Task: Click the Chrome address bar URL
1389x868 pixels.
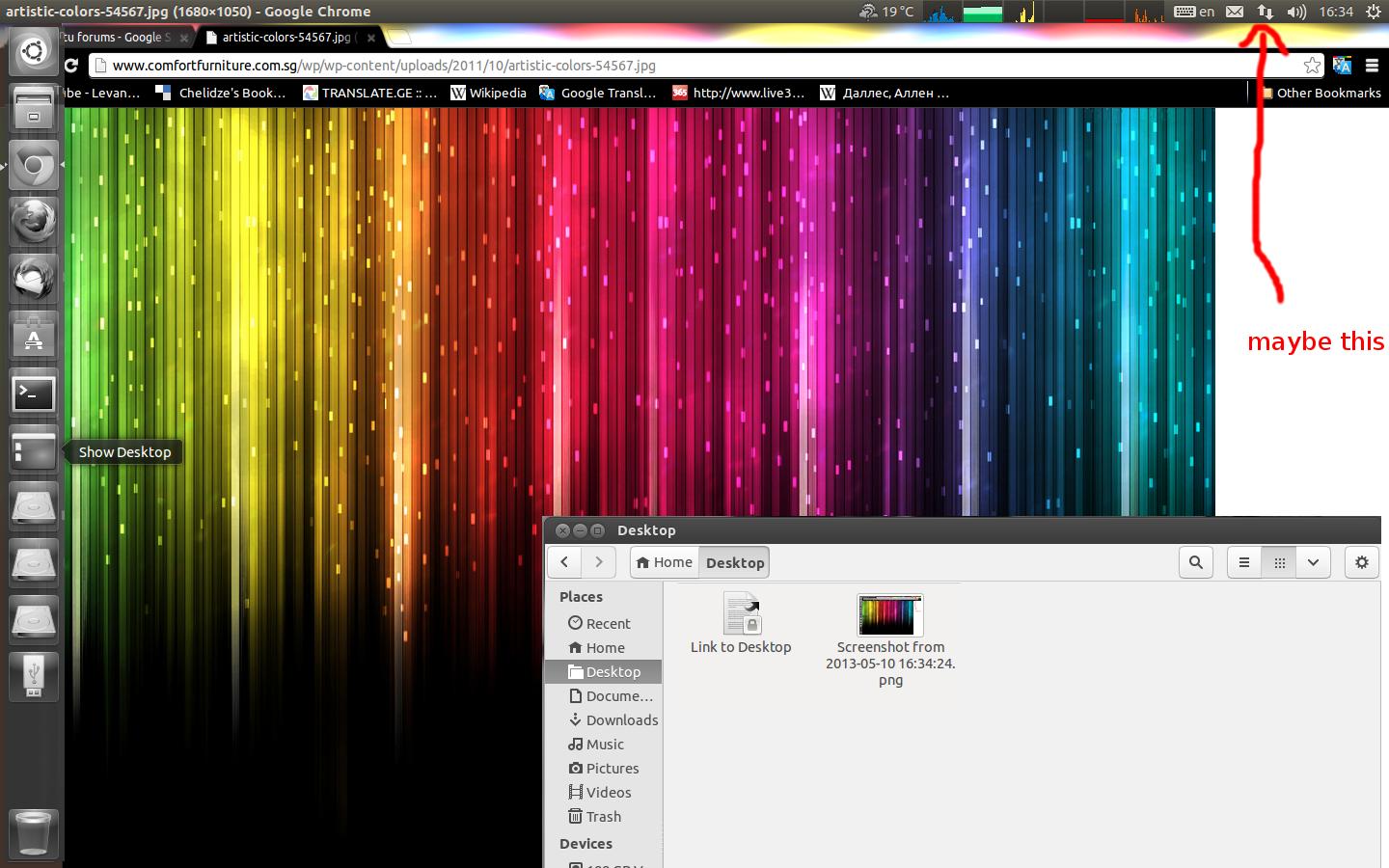Action: click(x=384, y=66)
